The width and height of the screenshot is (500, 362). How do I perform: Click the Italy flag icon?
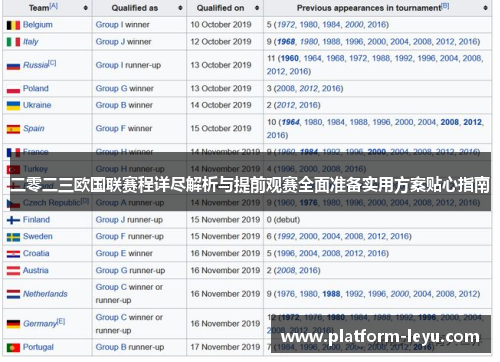[13, 42]
